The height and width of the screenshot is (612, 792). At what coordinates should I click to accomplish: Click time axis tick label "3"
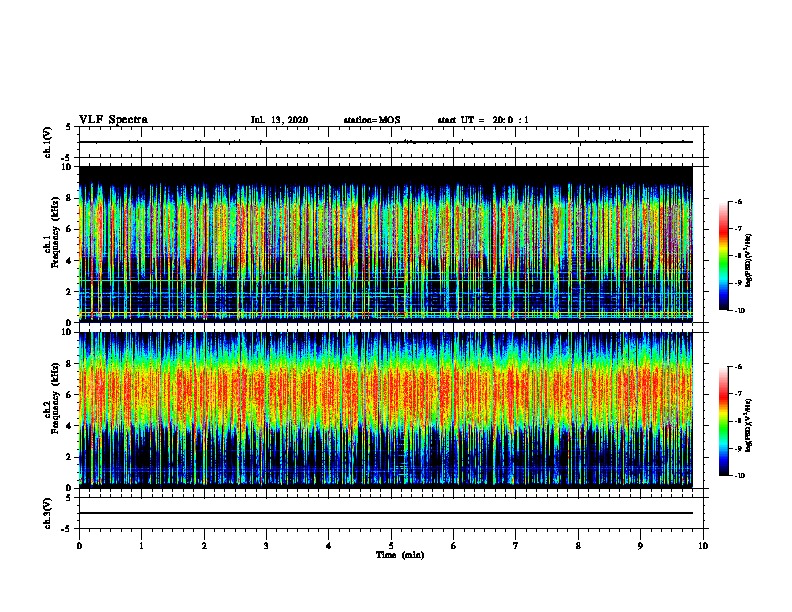[x=266, y=546]
